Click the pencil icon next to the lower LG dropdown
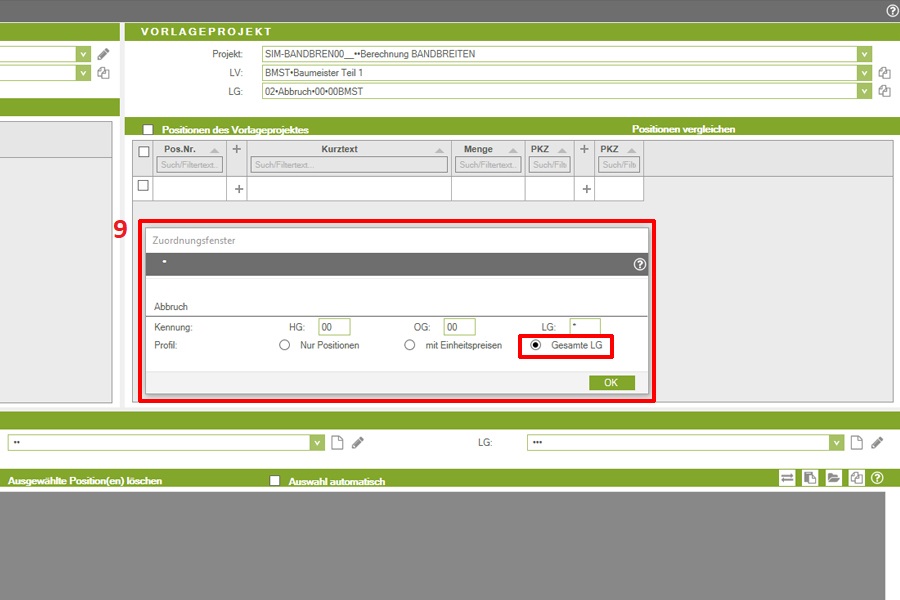900x600 pixels. click(877, 442)
